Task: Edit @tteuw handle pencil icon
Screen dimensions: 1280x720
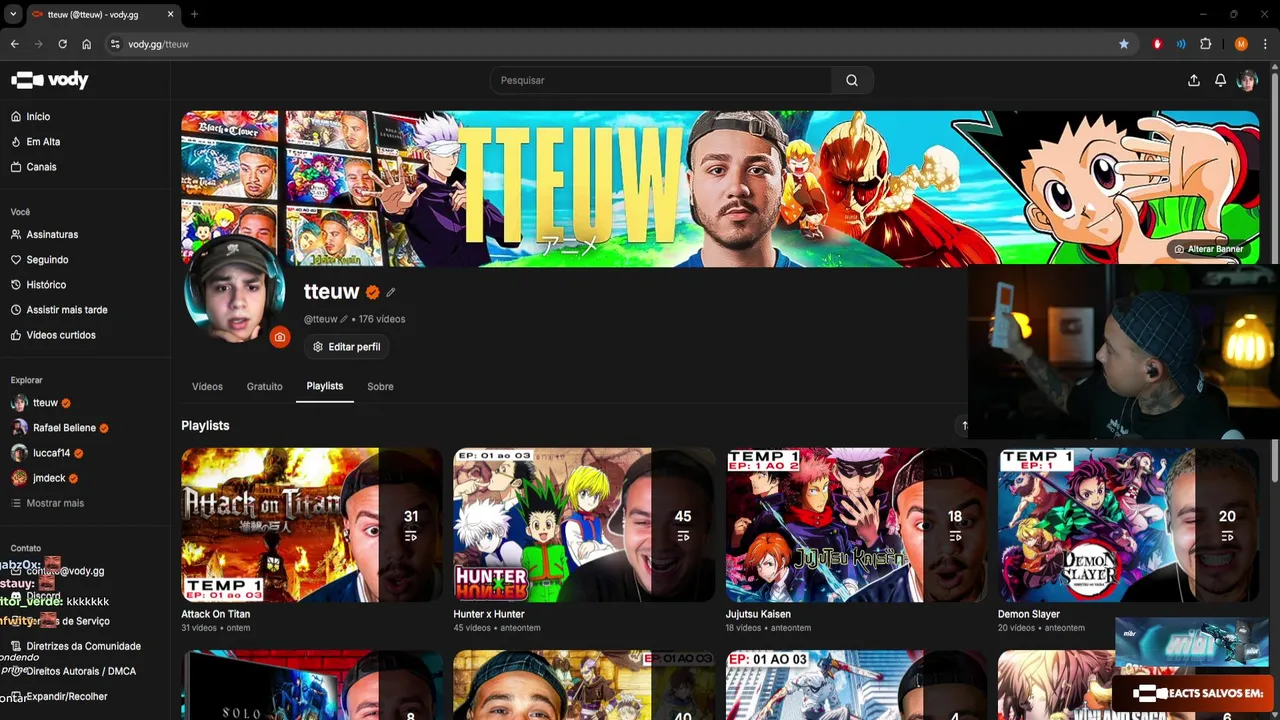Action: tap(344, 319)
